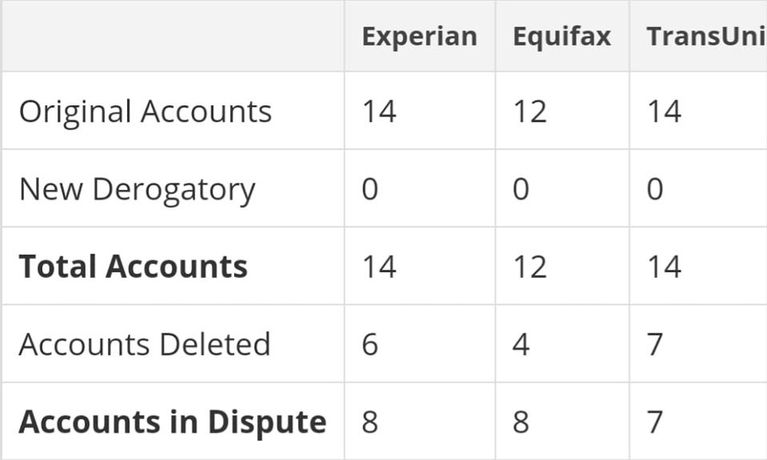767x460 pixels.
Task: Select TransUnion's Accounts Deleted value
Action: click(654, 344)
